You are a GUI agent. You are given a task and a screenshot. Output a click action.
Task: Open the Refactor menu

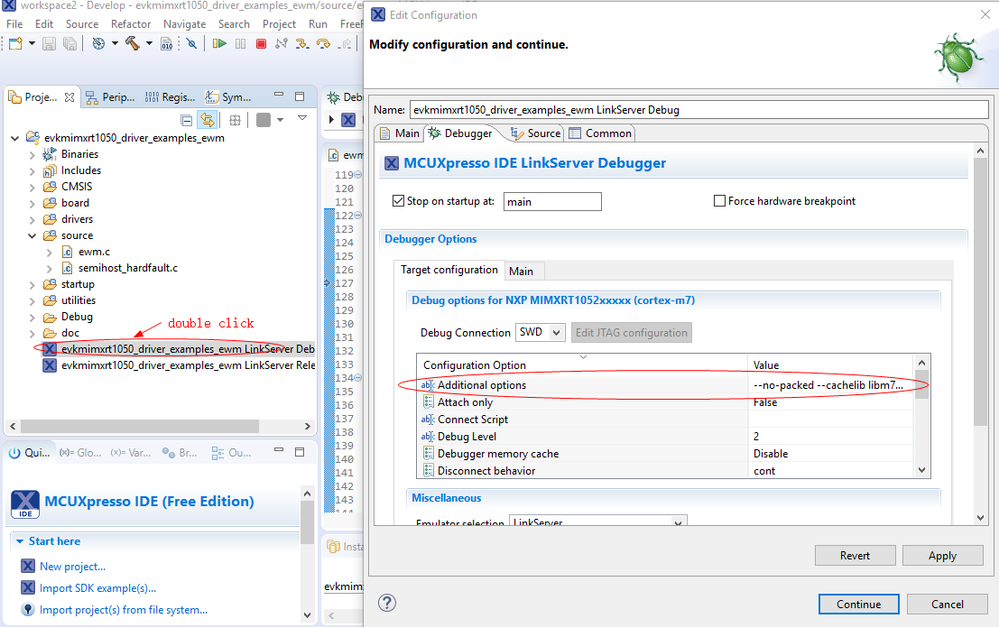[131, 24]
